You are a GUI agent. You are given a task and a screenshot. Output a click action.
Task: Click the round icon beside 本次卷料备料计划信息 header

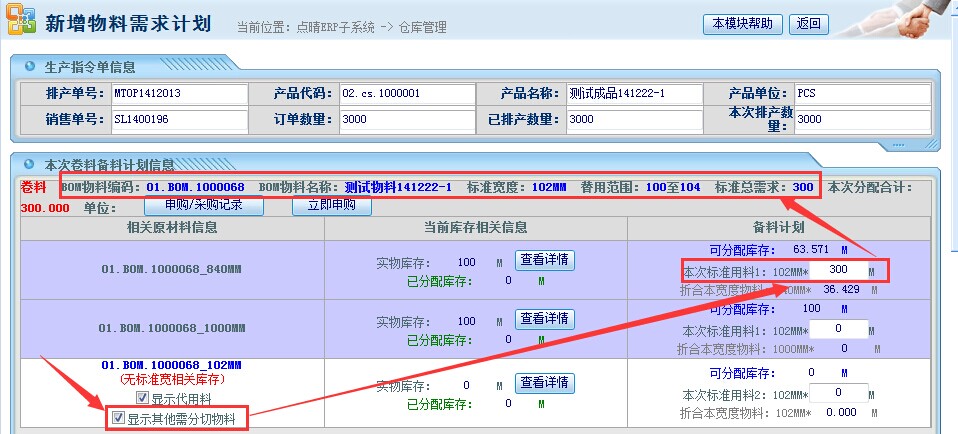coord(29,164)
